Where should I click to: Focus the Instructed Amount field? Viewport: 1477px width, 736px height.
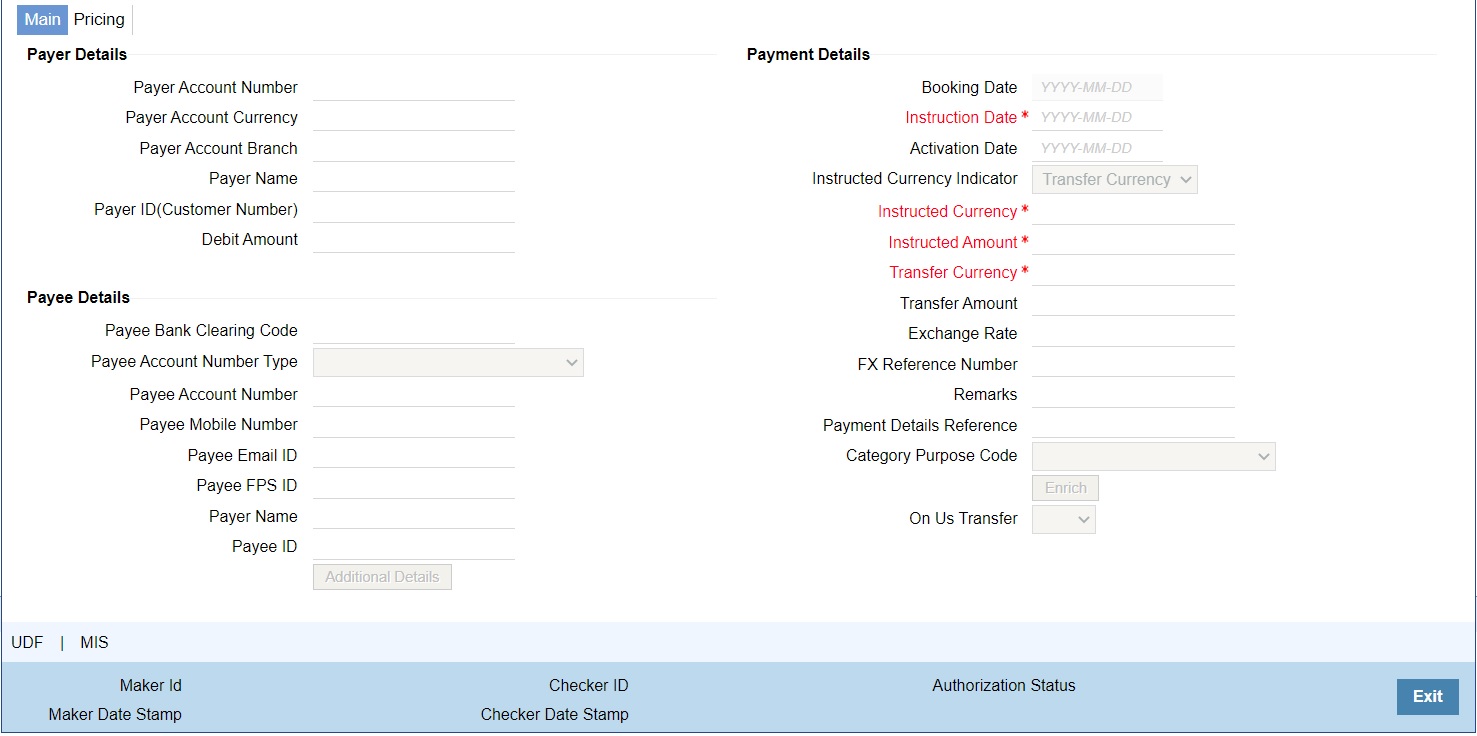pyautogui.click(x=1133, y=243)
